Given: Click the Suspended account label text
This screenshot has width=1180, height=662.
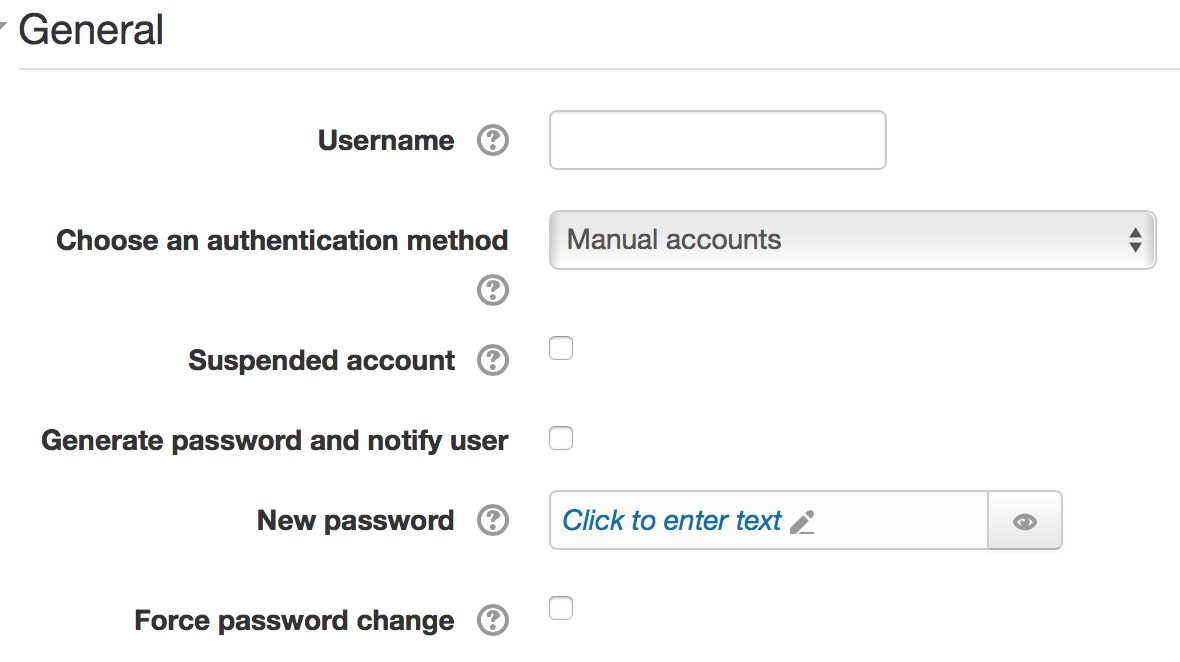Looking at the screenshot, I should (x=321, y=360).
